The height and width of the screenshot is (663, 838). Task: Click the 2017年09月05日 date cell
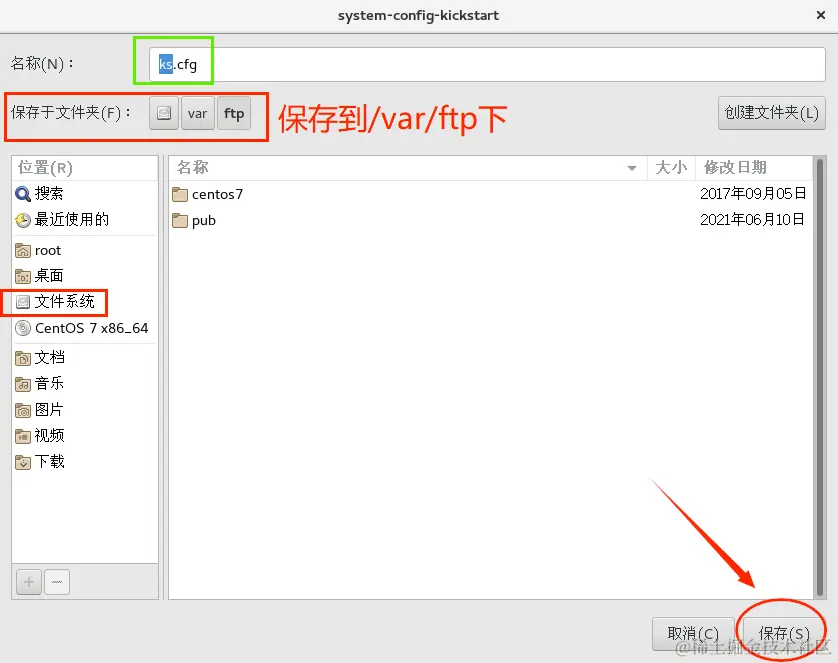pyautogui.click(x=753, y=193)
